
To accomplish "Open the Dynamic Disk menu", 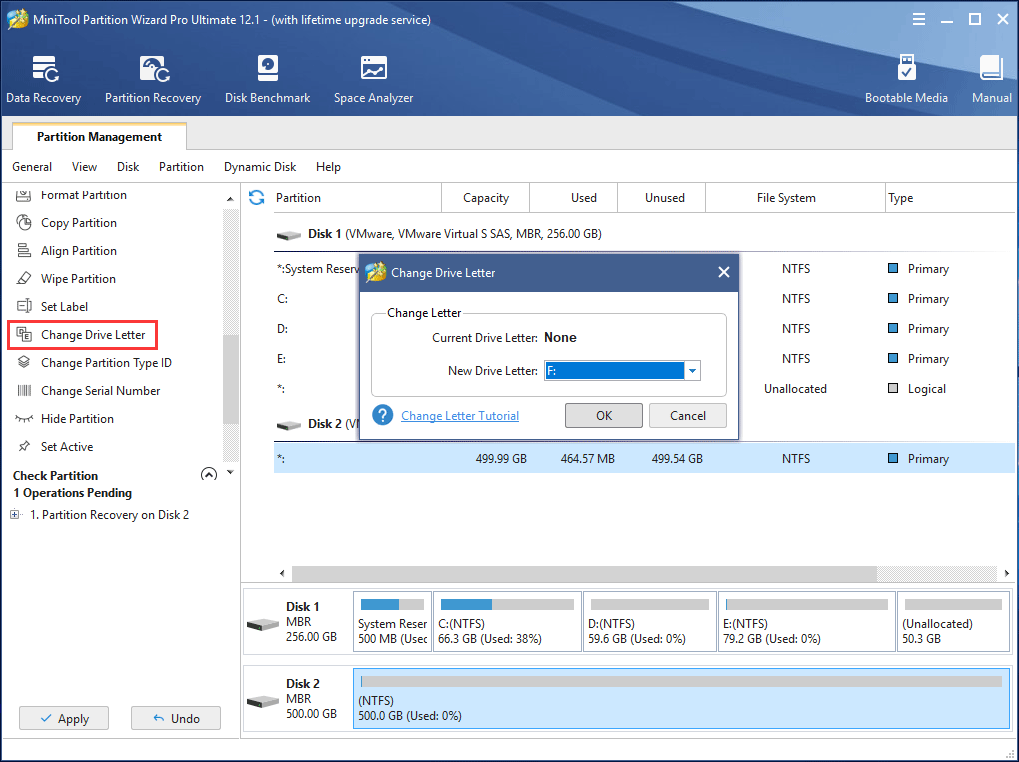I will pos(260,167).
